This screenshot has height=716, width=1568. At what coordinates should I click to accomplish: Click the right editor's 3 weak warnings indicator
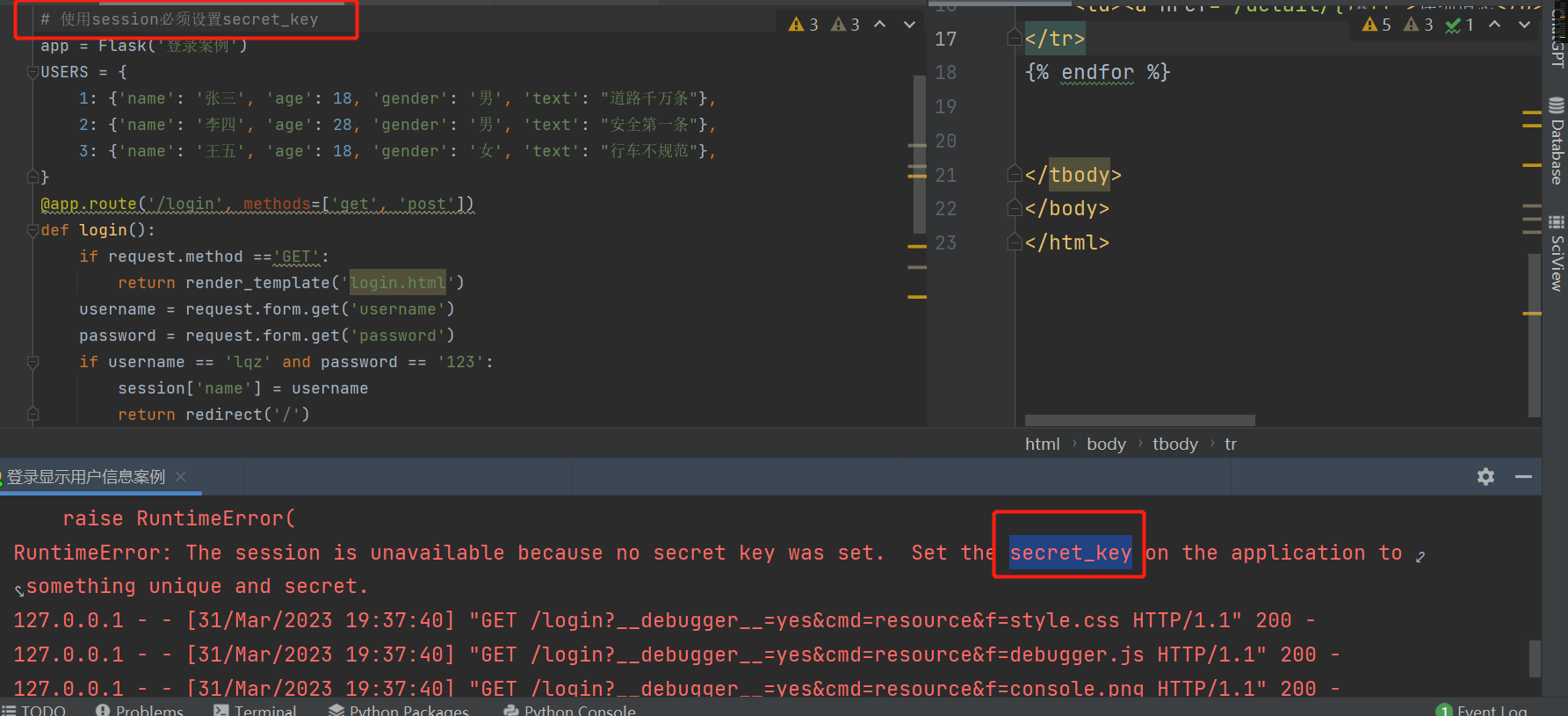1418,25
